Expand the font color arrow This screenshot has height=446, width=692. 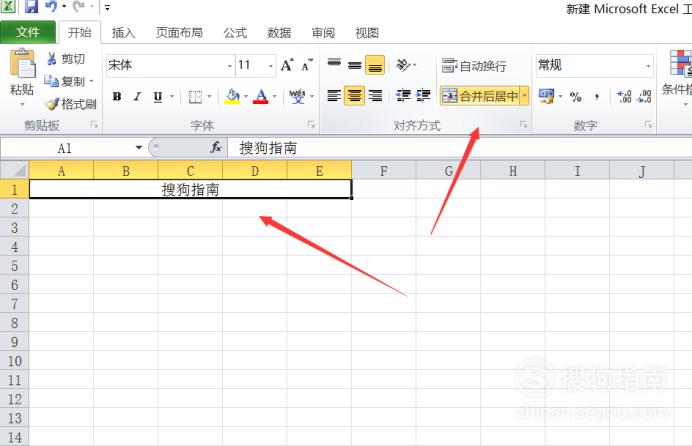pyautogui.click(x=275, y=96)
